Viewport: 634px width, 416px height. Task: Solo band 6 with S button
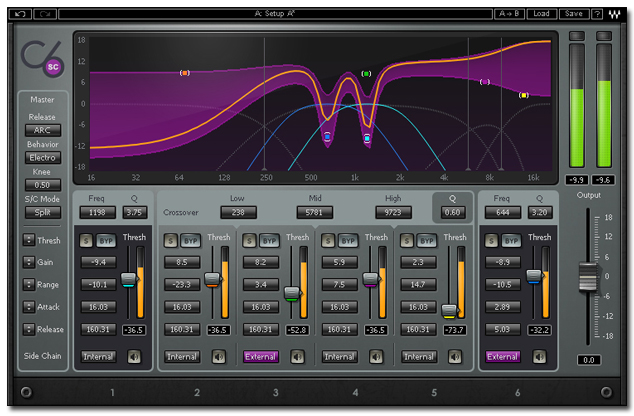pyautogui.click(x=491, y=241)
